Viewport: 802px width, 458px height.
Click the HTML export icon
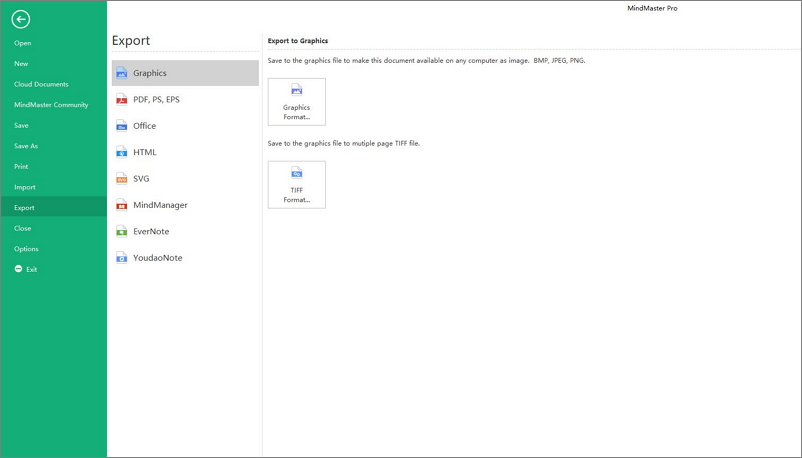pos(122,152)
